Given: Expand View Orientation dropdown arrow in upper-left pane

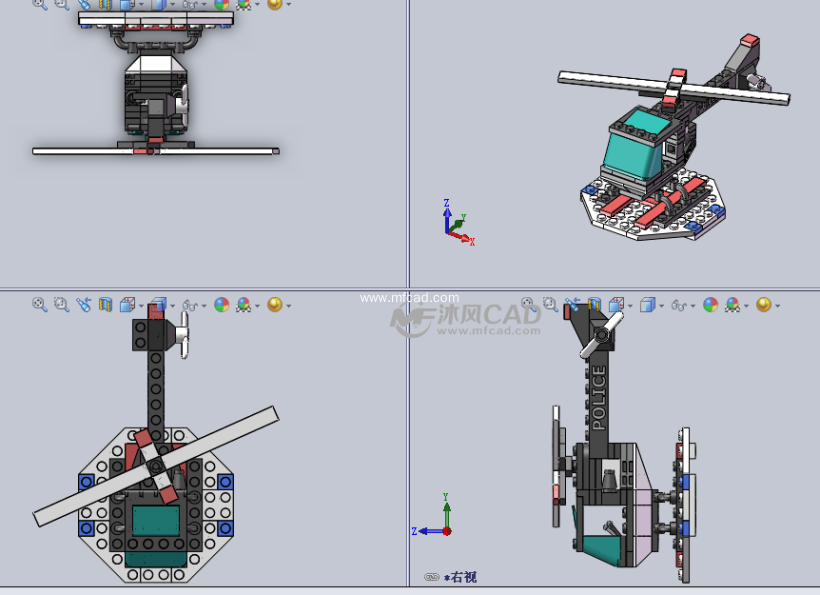Looking at the screenshot, I should (x=141, y=5).
